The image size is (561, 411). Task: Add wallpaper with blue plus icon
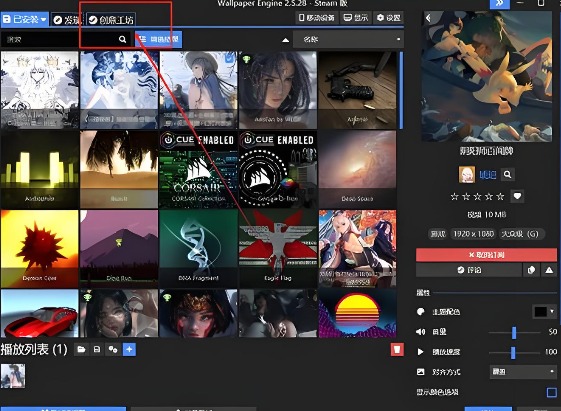tap(129, 349)
